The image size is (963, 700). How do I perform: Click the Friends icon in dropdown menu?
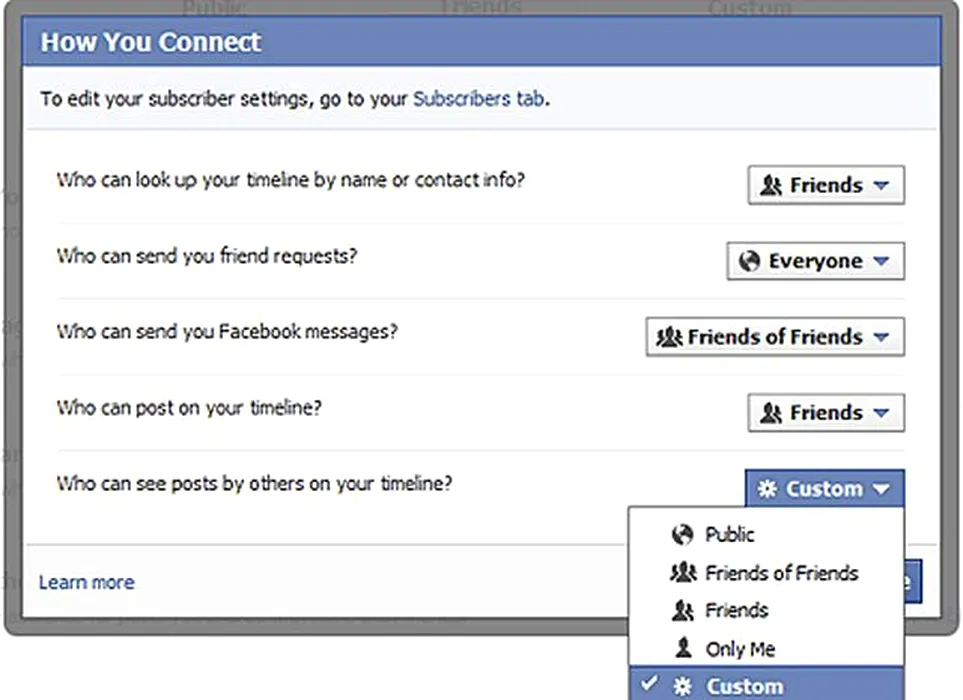tap(683, 610)
